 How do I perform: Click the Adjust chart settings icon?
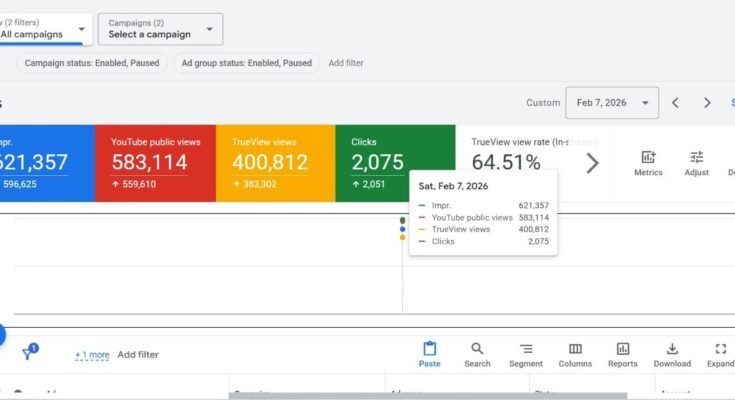pos(697,157)
